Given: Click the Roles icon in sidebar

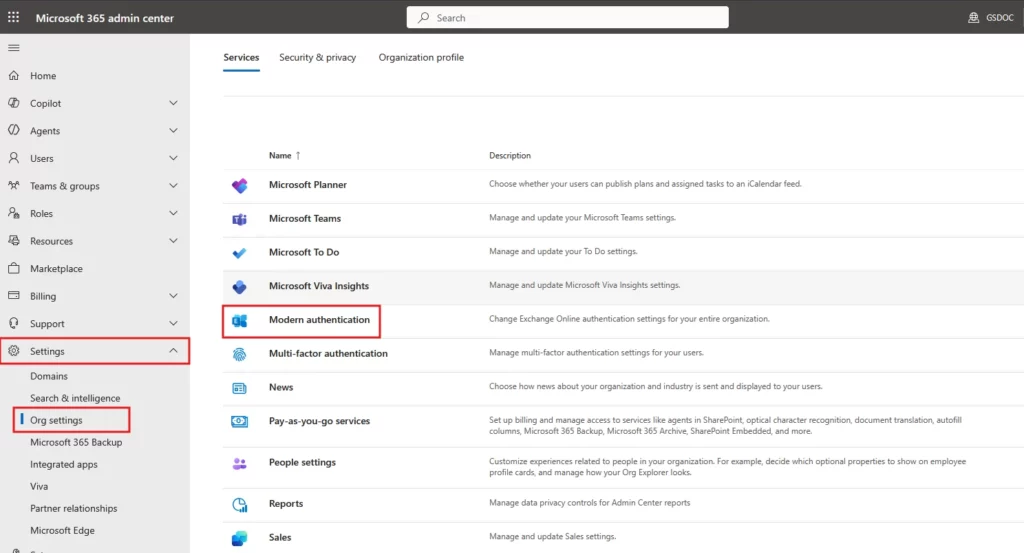Looking at the screenshot, I should click(14, 213).
